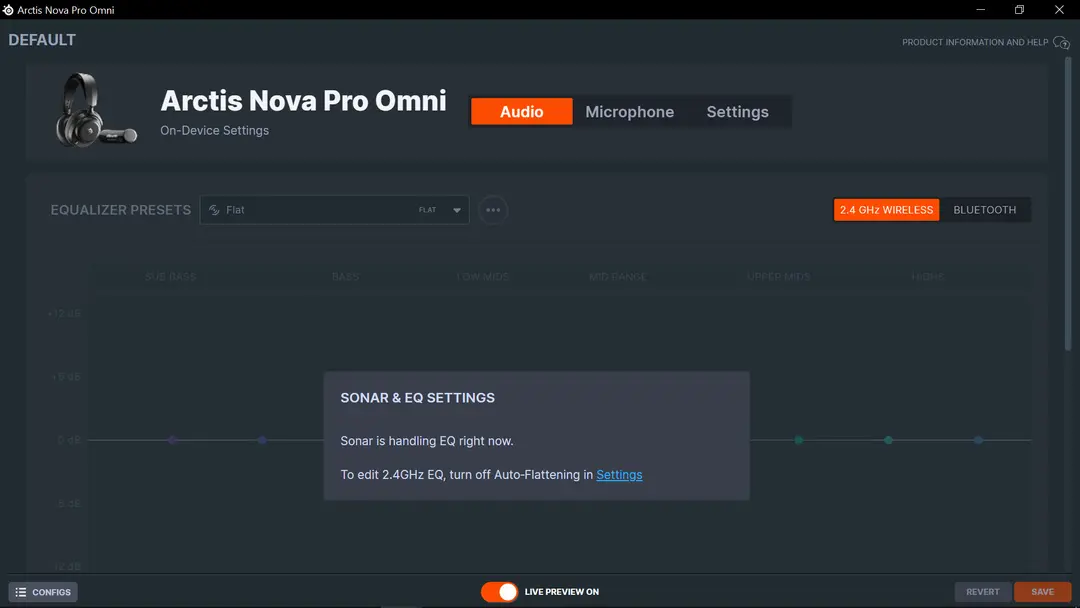The width and height of the screenshot is (1080, 608).
Task: Minimize the Arctis Nova Pro Omni window
Action: coord(980,10)
